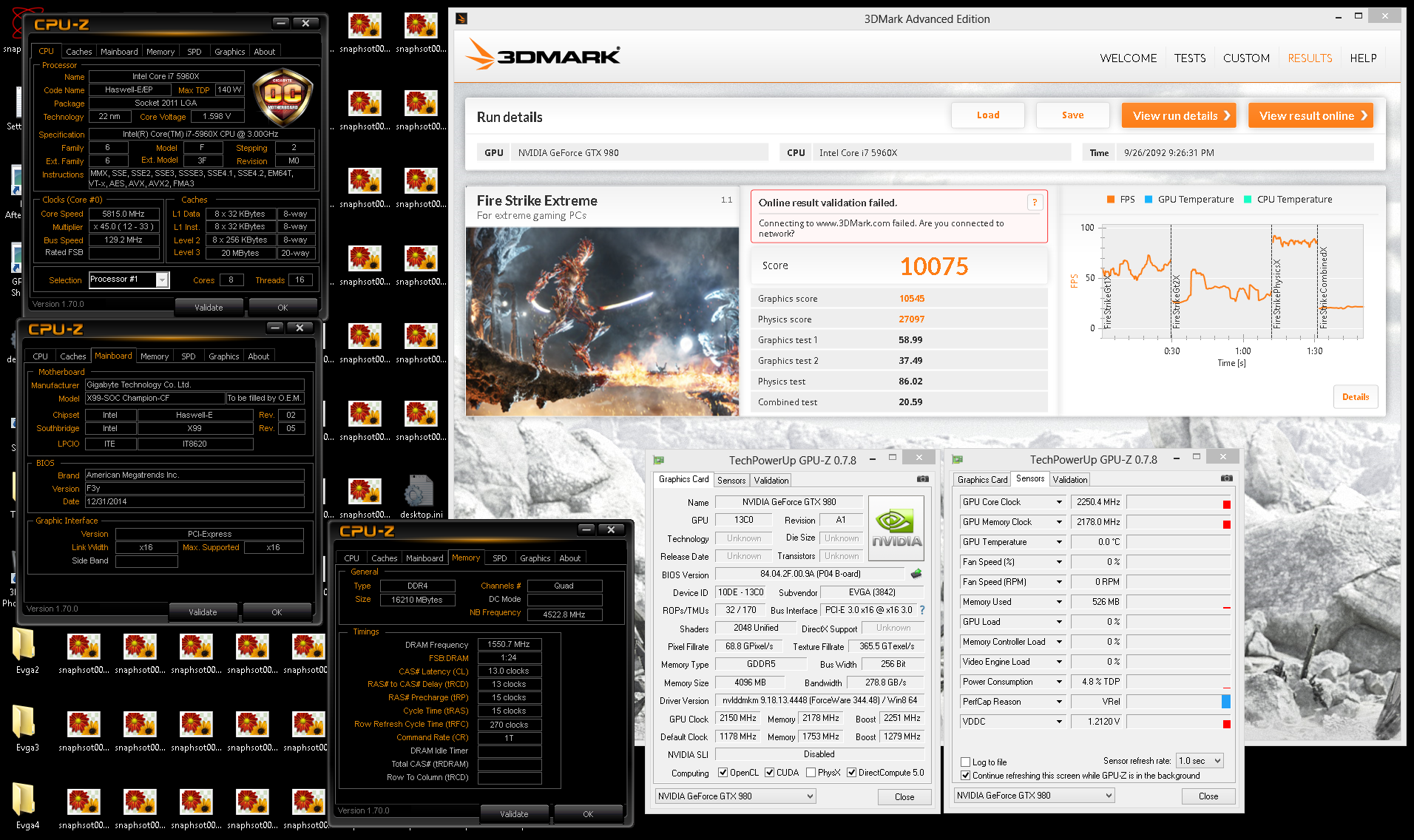Click the orange FPS legend swatch
This screenshot has width=1414, height=840.
coord(1111,200)
